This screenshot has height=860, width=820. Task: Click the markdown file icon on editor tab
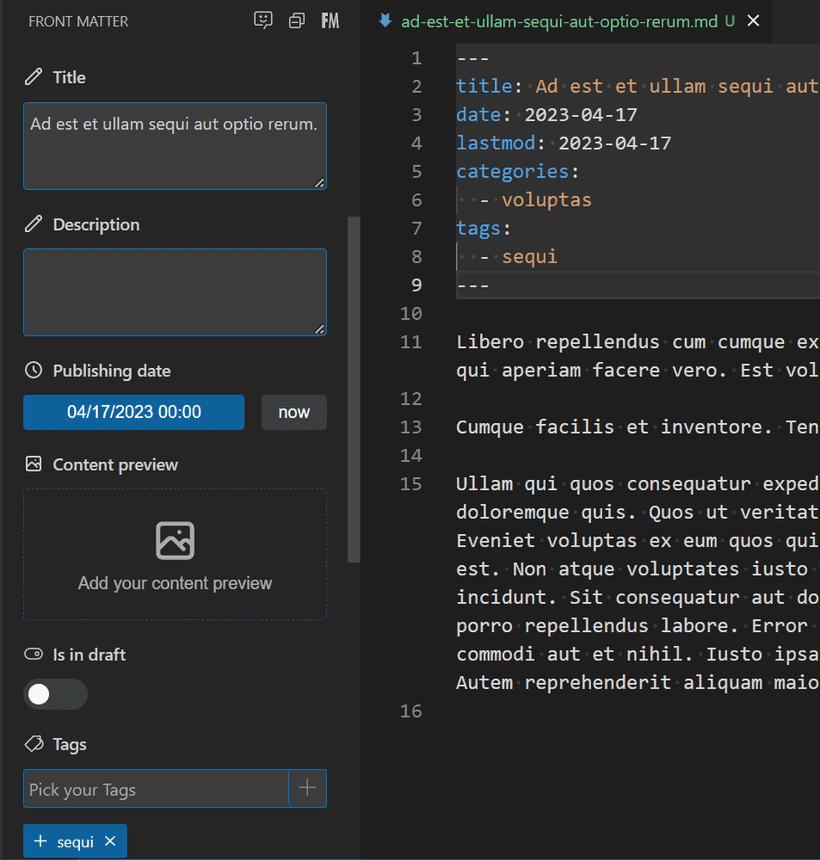385,21
